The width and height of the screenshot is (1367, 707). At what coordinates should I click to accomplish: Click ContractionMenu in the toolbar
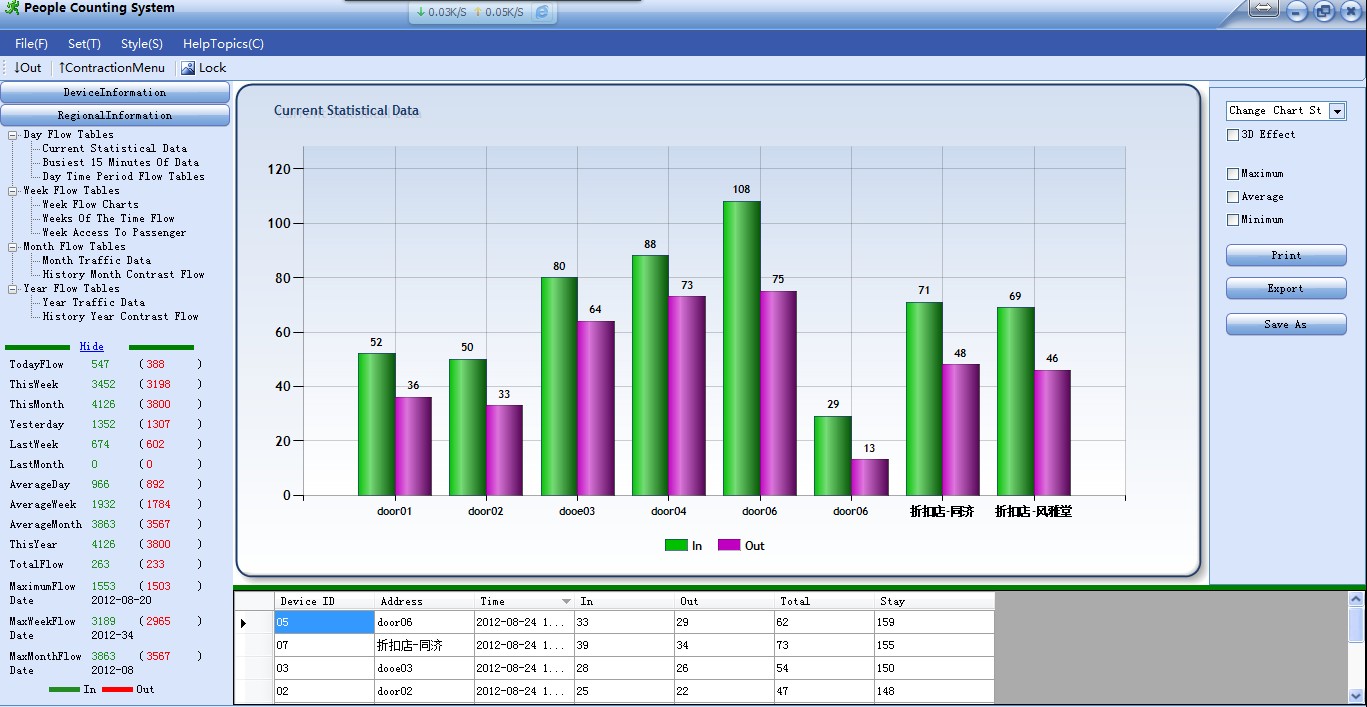click(x=111, y=68)
